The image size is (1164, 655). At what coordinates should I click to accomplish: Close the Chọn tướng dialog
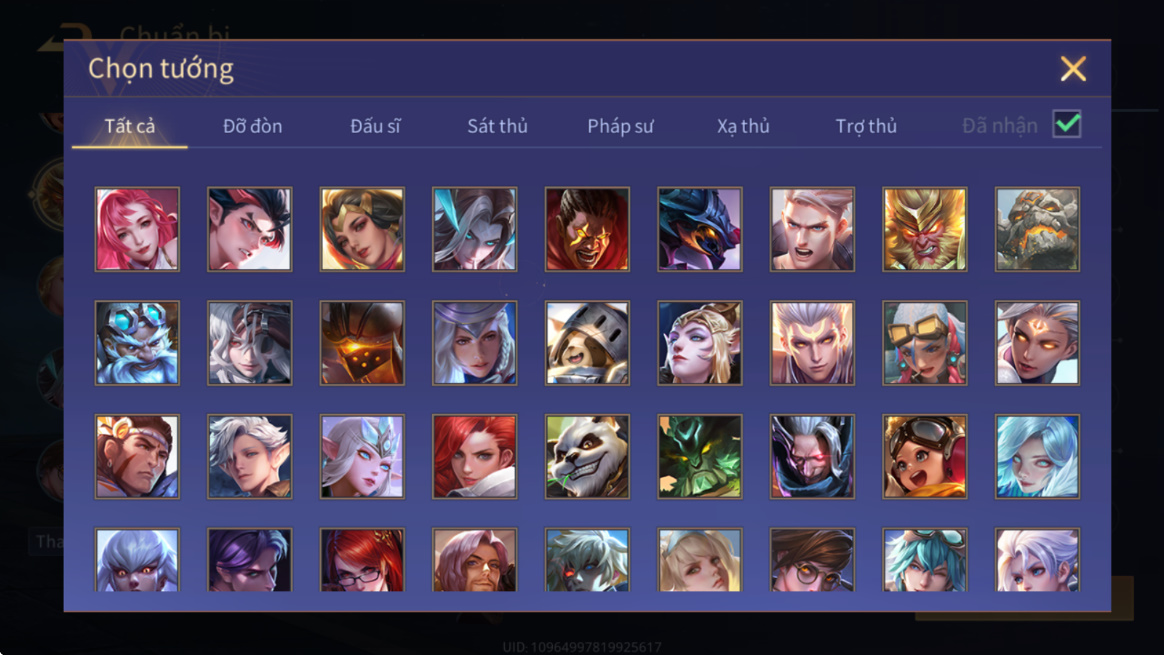click(1073, 69)
